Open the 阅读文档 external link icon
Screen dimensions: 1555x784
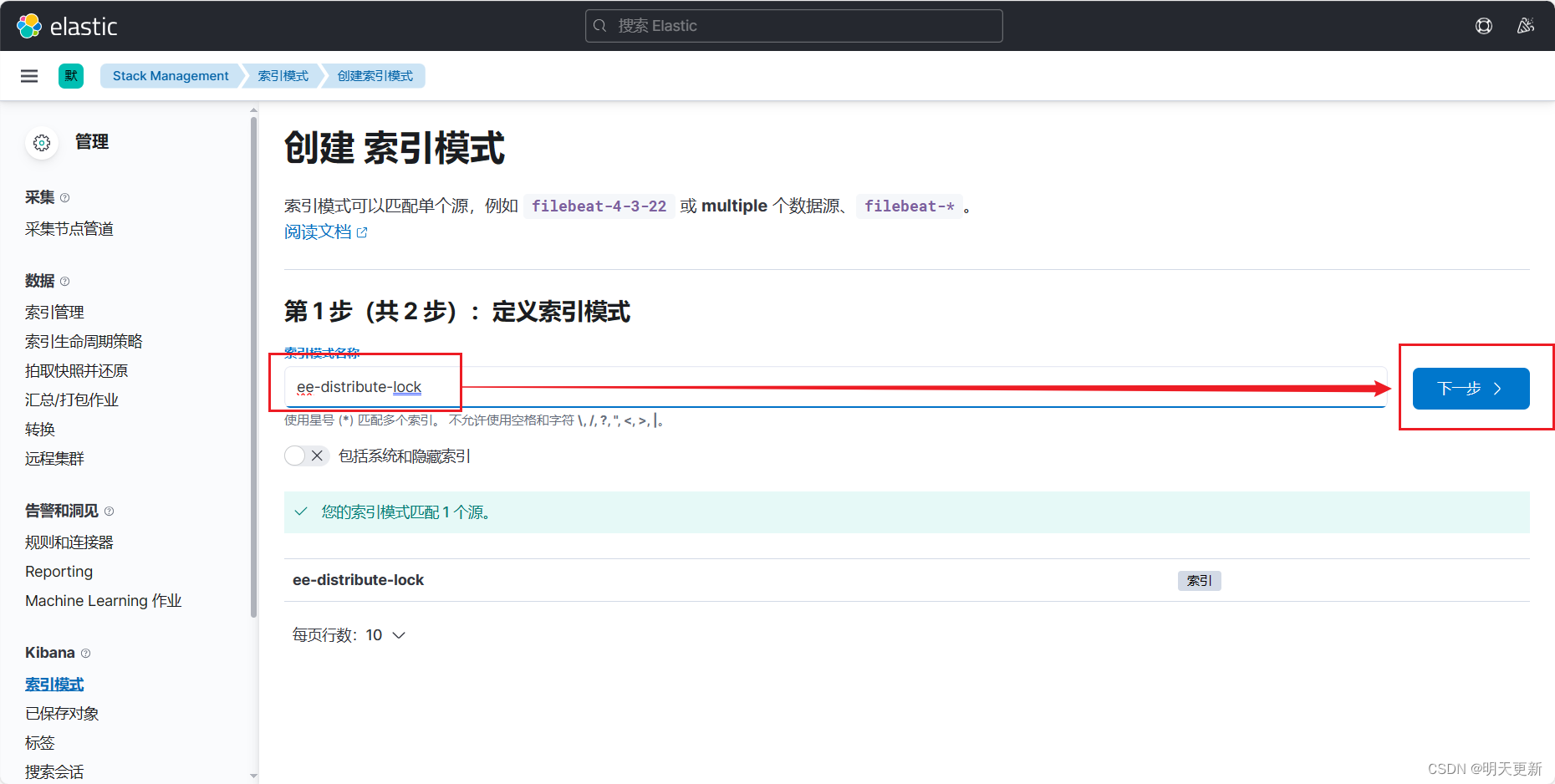coord(362,232)
